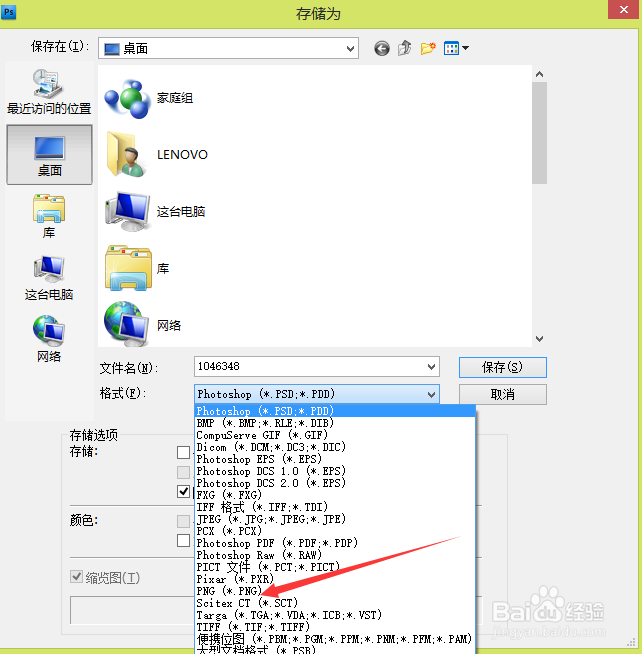Screen dimensions: 642x654
Task: Toggle the first save options checkbox
Action: click(x=184, y=452)
